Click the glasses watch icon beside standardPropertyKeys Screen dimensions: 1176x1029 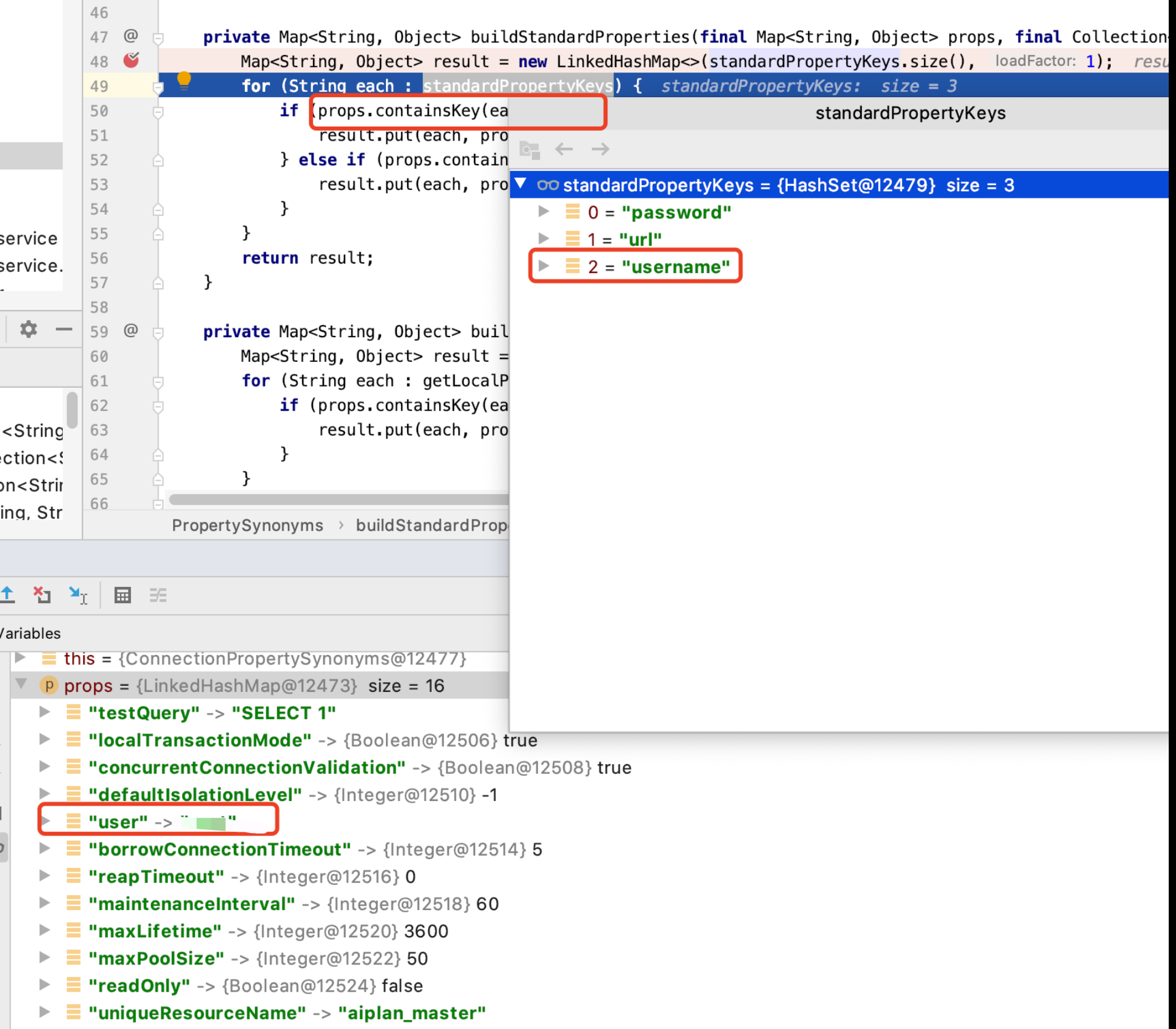[548, 185]
